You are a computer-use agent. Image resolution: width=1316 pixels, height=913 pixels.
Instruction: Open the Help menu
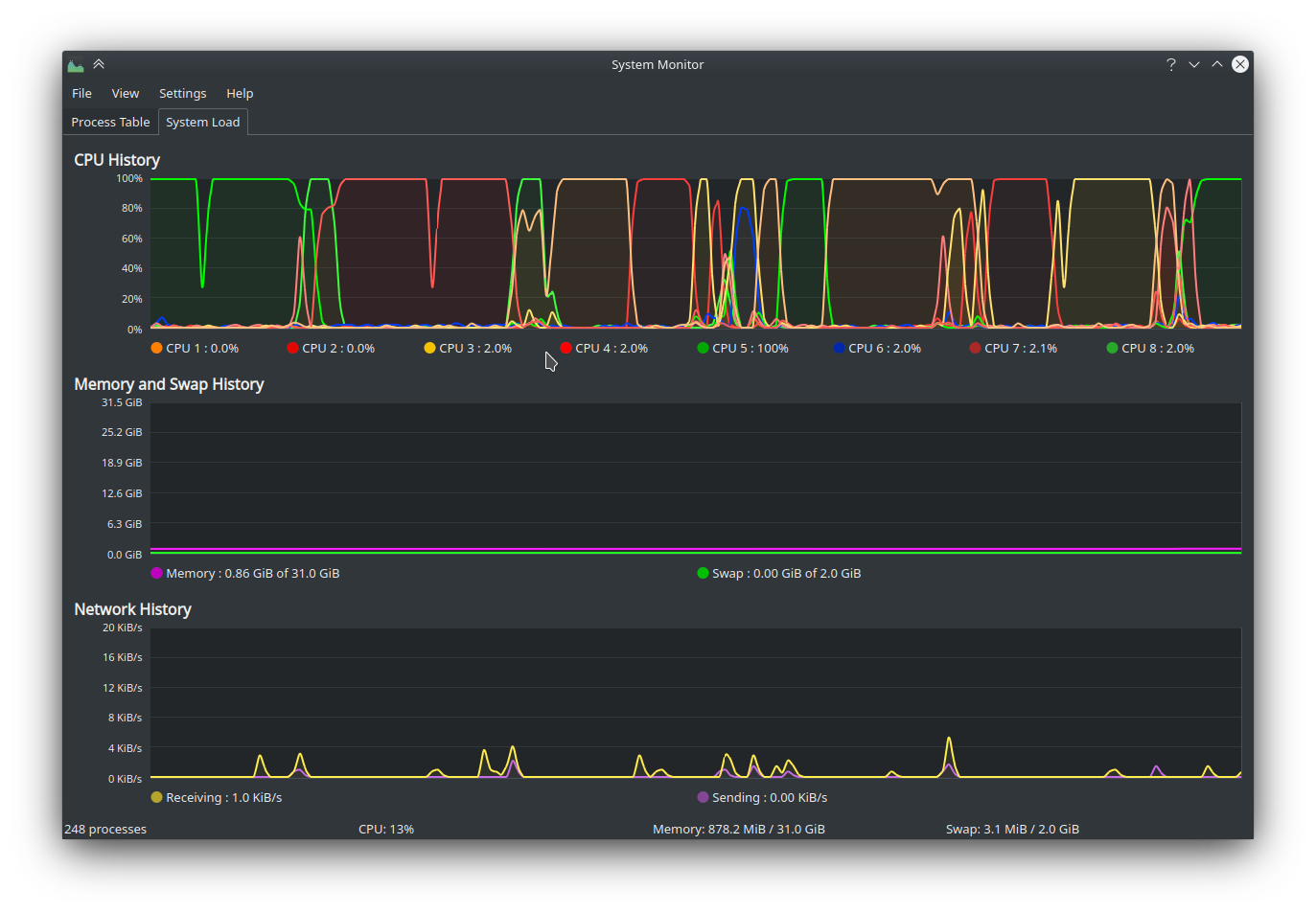[240, 93]
